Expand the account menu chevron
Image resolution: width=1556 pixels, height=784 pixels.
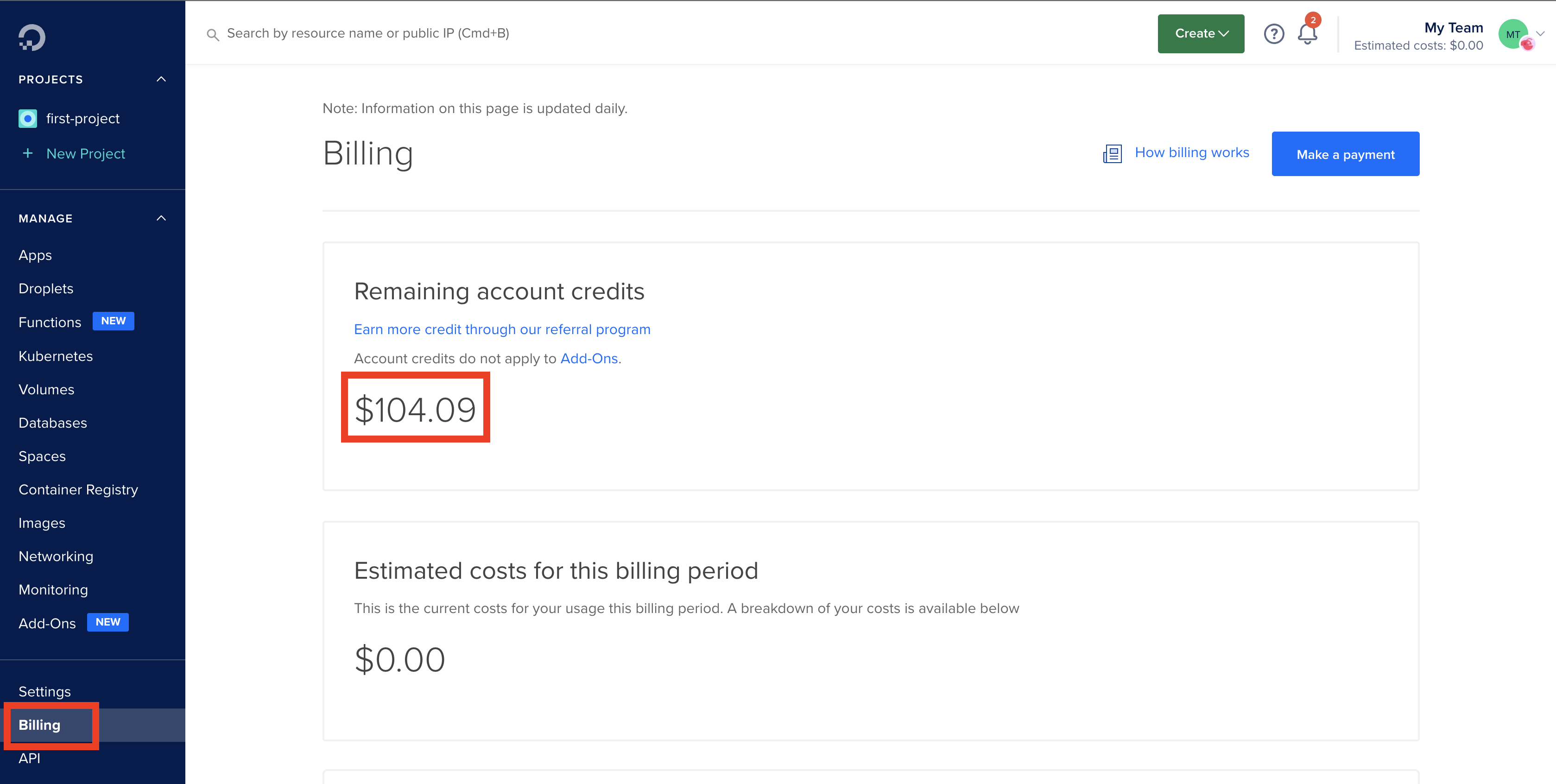point(1541,34)
